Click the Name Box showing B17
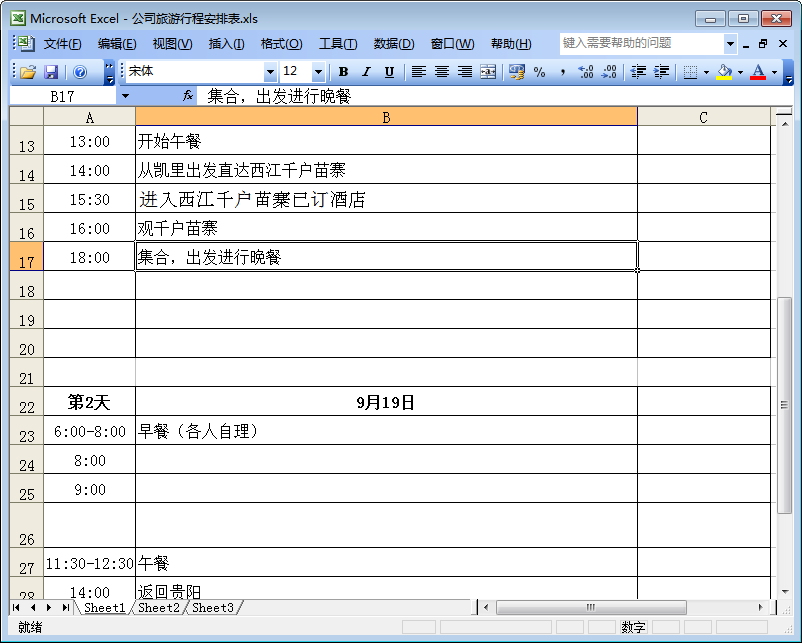The height and width of the screenshot is (643, 802). click(x=62, y=96)
